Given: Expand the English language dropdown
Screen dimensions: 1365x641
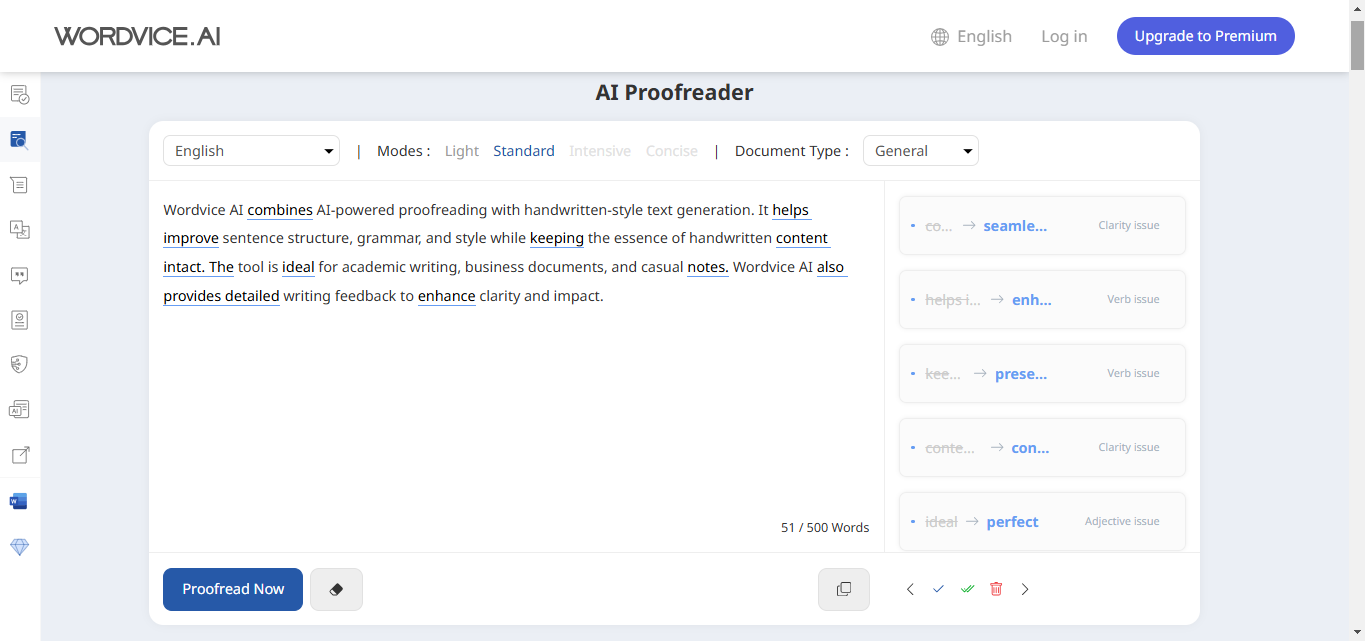Looking at the screenshot, I should click(x=251, y=151).
